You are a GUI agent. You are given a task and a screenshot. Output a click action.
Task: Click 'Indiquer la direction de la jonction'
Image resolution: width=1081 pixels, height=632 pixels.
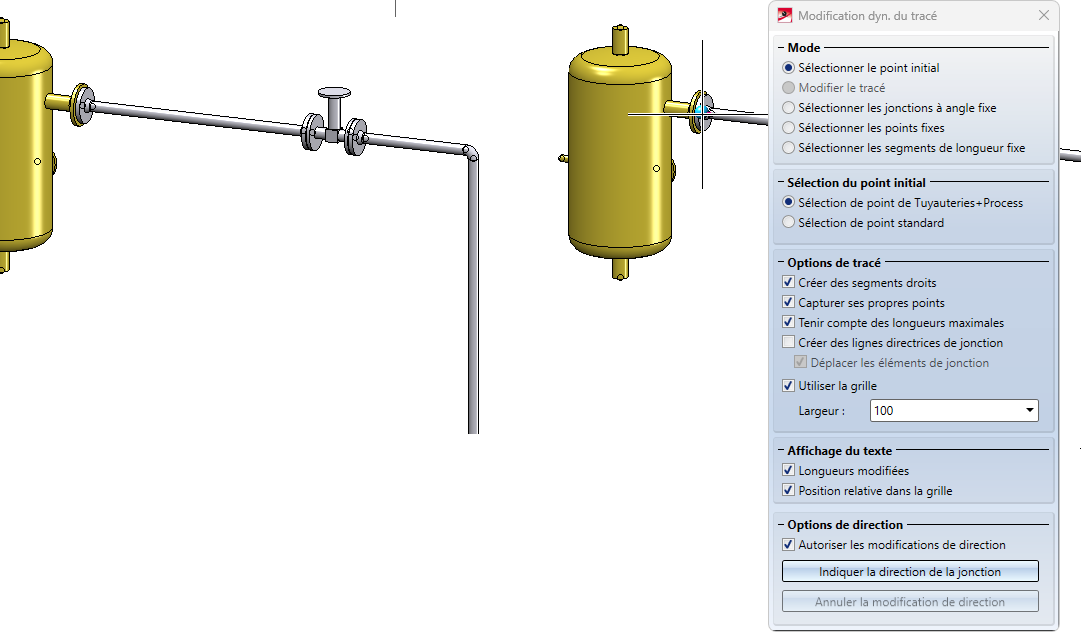910,571
